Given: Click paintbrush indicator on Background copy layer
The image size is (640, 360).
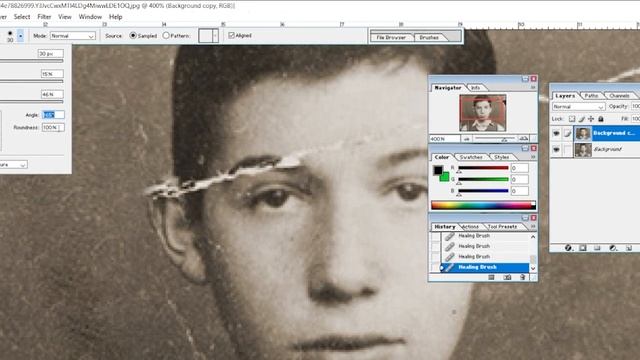Looking at the screenshot, I should (x=567, y=133).
